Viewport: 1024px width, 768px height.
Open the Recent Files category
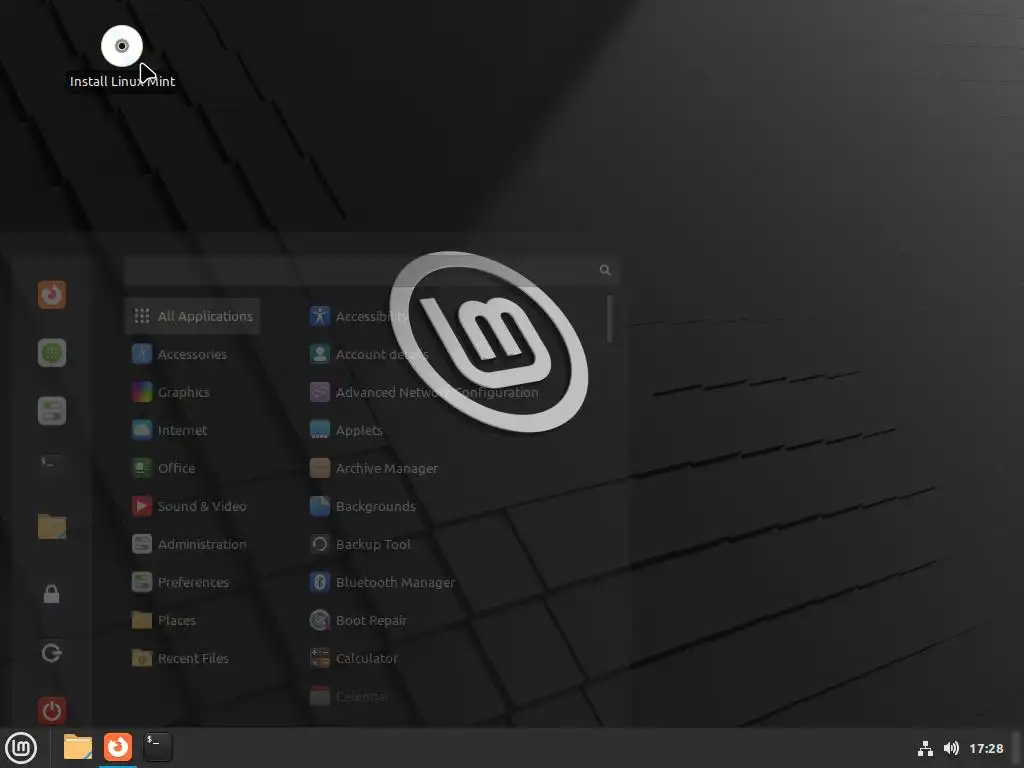(x=192, y=658)
